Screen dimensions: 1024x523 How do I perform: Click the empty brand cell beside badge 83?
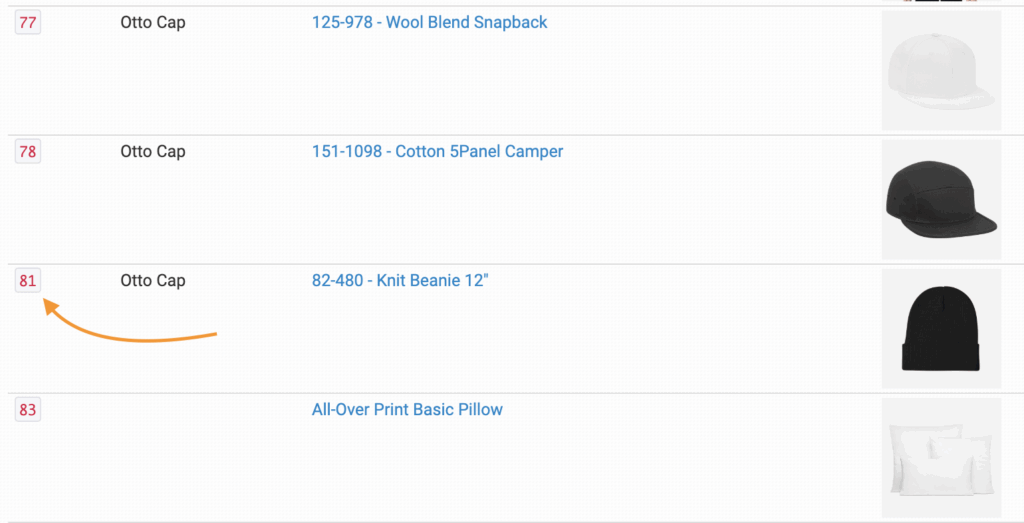pos(153,410)
